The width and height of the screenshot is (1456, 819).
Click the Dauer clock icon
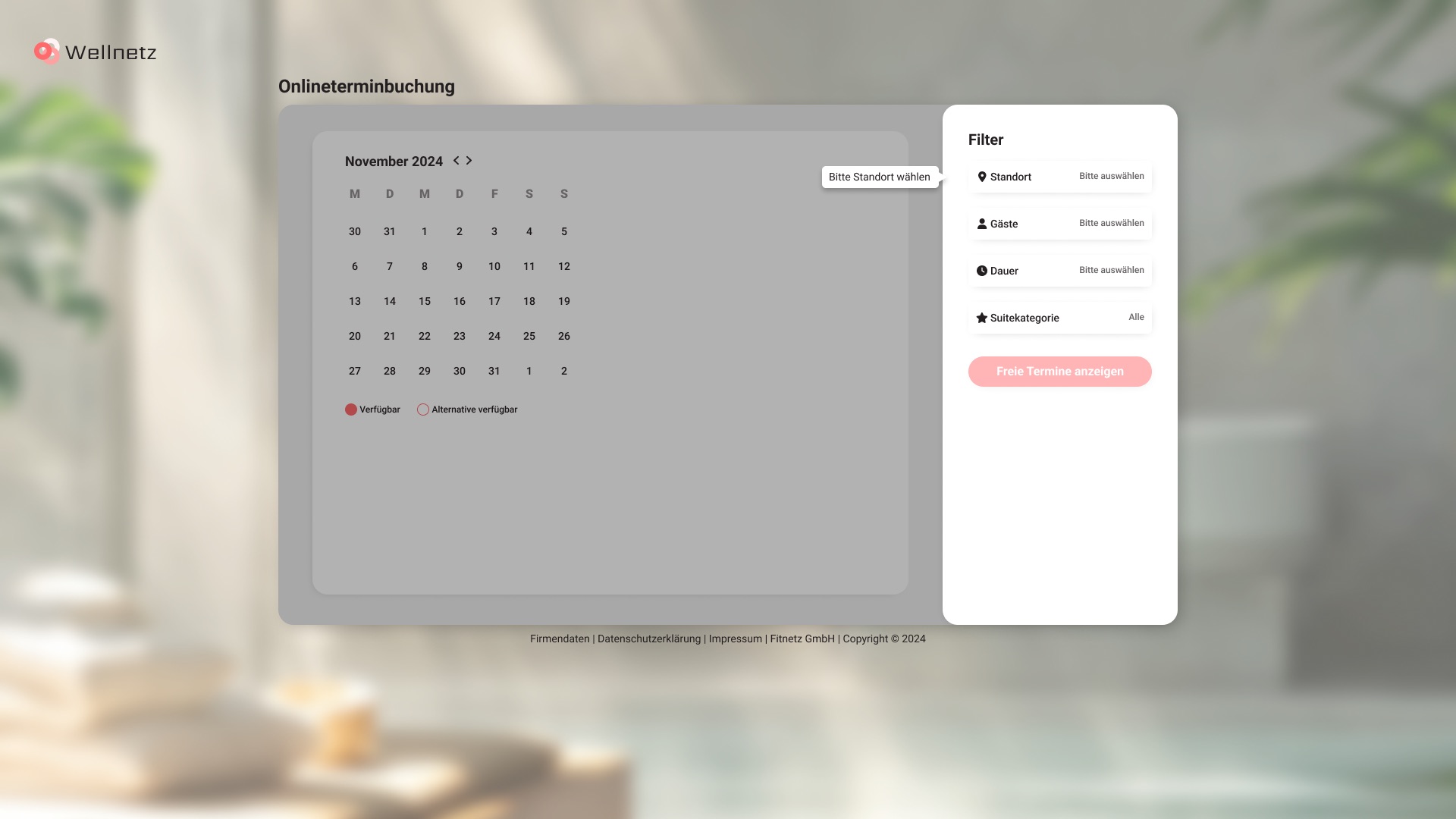click(982, 271)
